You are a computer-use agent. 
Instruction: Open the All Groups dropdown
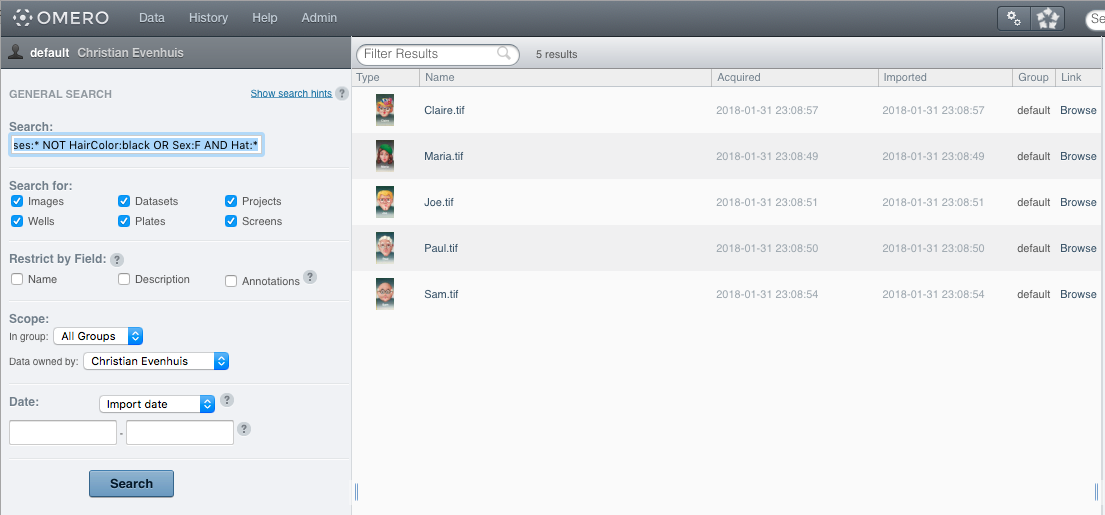point(98,336)
